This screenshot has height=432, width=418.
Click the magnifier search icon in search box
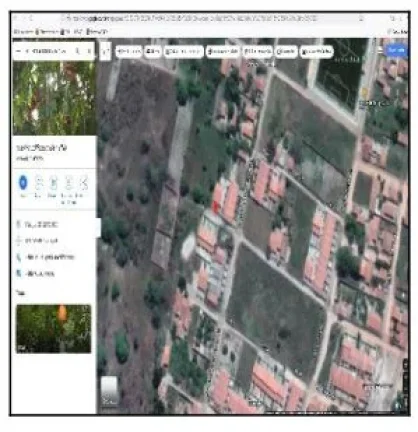tap(77, 51)
